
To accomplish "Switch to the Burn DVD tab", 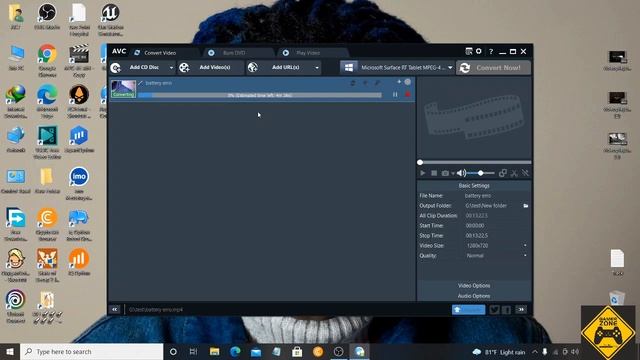I will coord(234,53).
